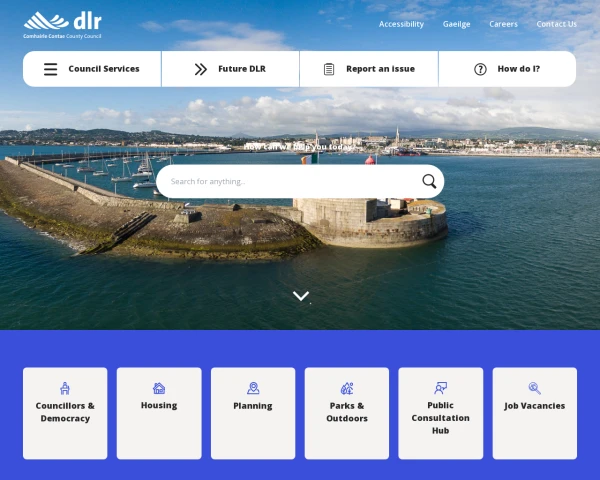Click the question mark help icon

tap(480, 69)
